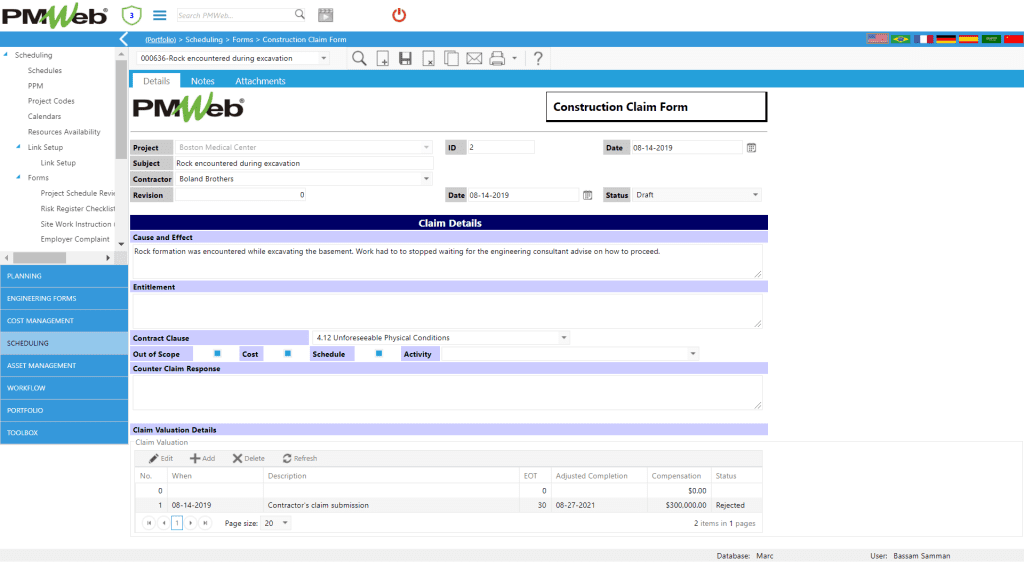Open the Status dropdown showing Draft
This screenshot has width=1024, height=576.
click(756, 195)
